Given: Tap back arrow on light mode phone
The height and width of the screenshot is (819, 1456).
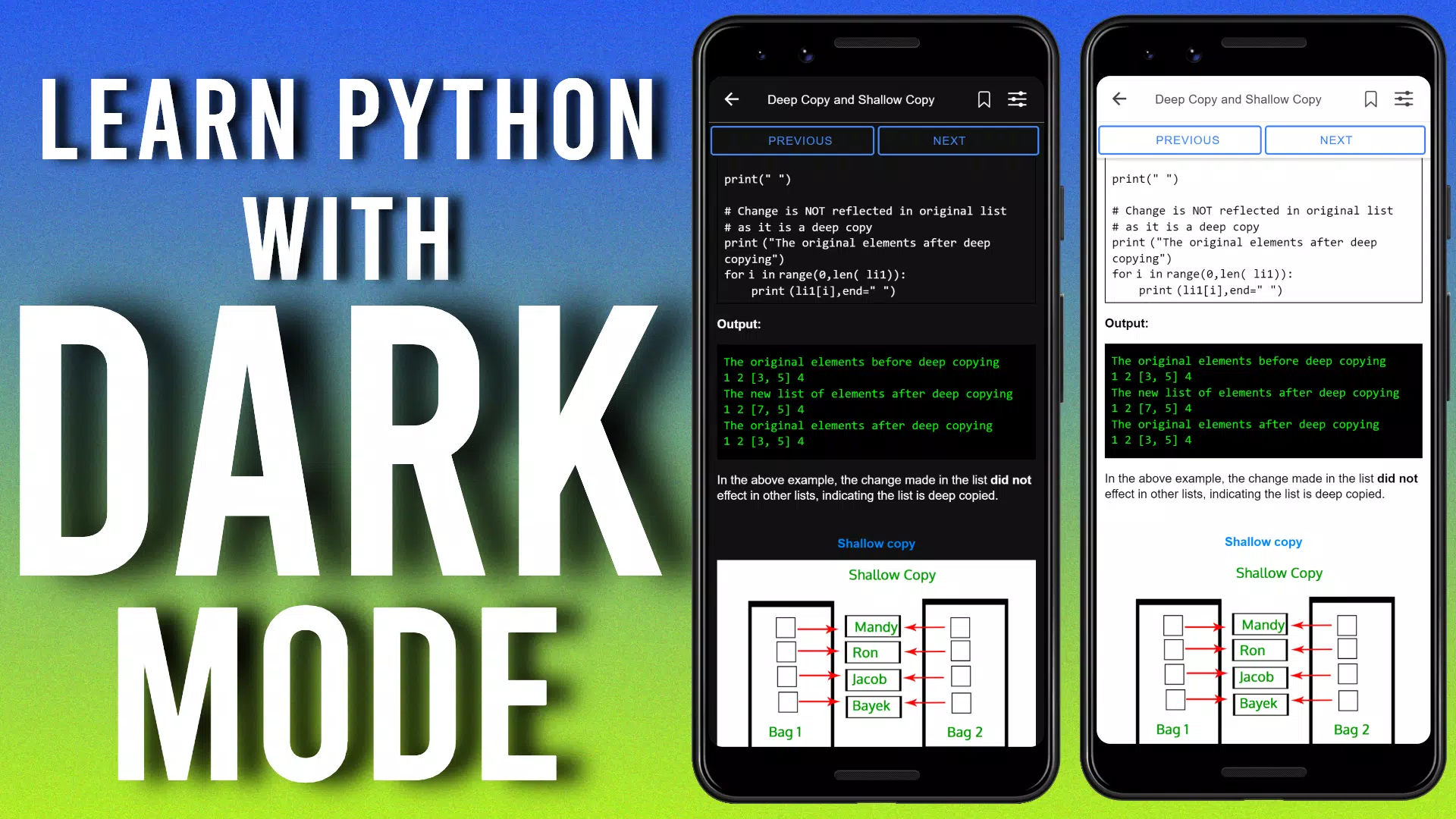Looking at the screenshot, I should point(1119,99).
